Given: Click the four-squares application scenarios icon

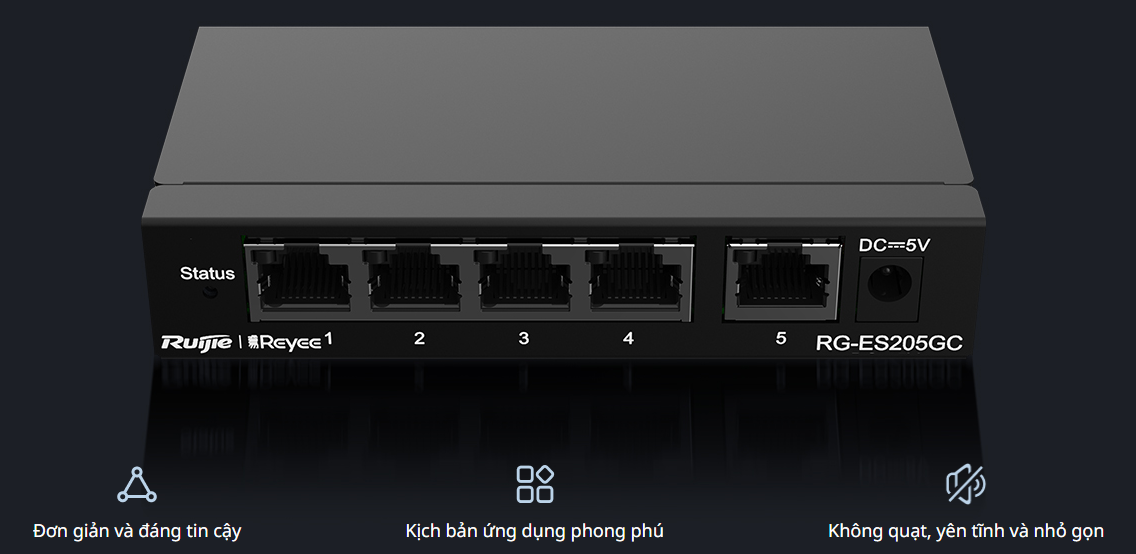Looking at the screenshot, I should pos(535,484).
